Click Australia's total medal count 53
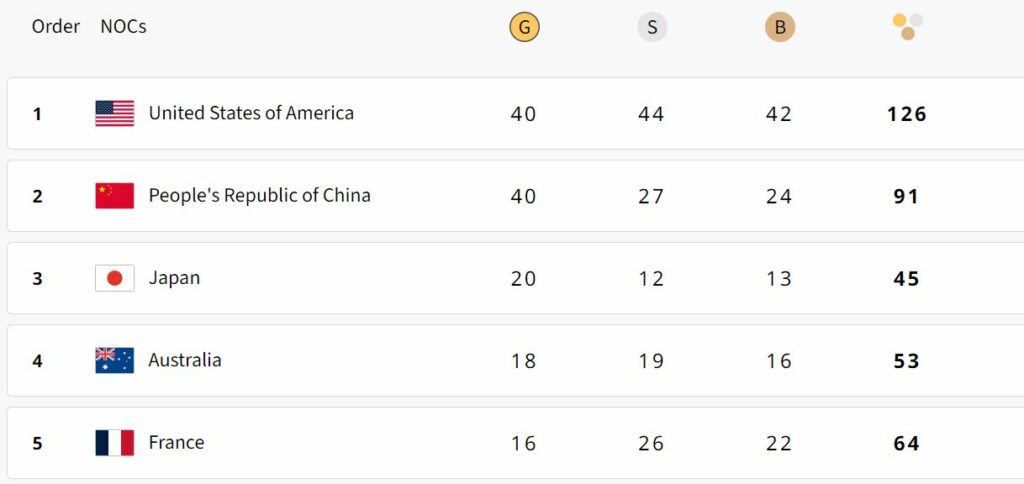The image size is (1024, 484). click(x=906, y=361)
